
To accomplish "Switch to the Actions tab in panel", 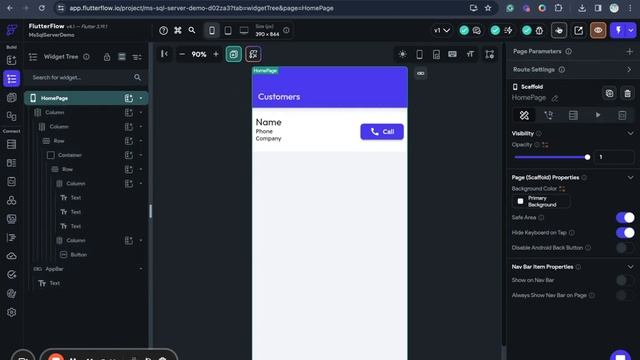I will 549,116.
